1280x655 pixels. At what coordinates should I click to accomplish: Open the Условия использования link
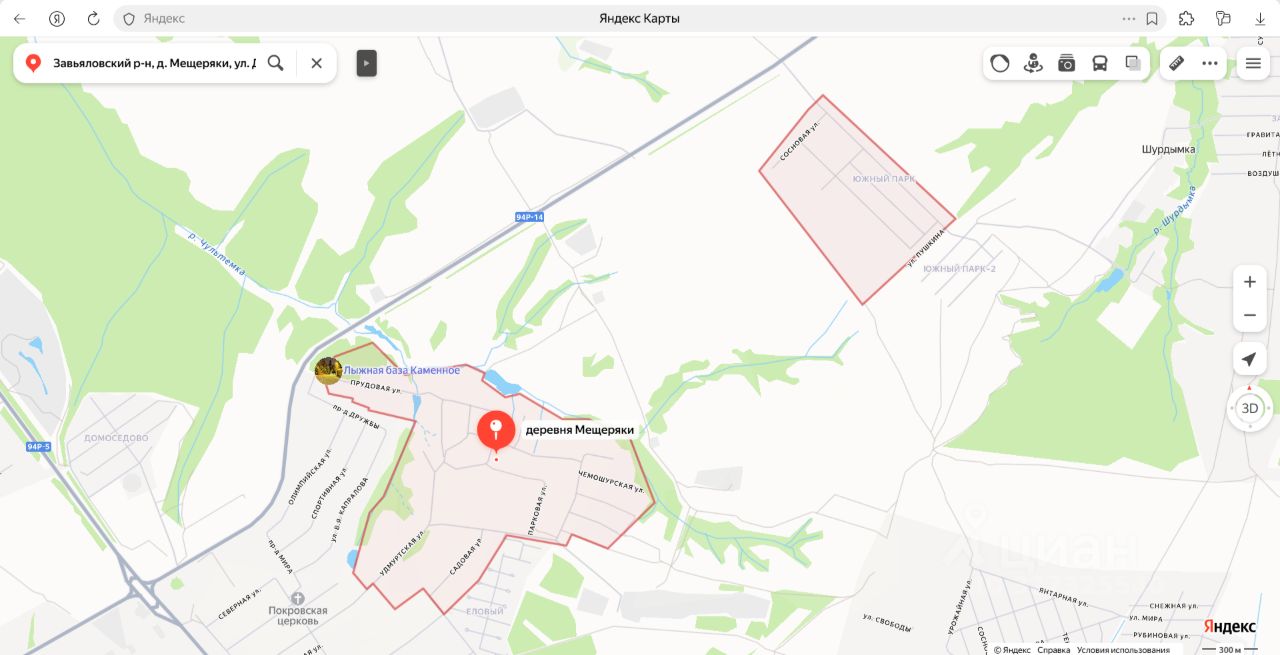tap(1123, 650)
